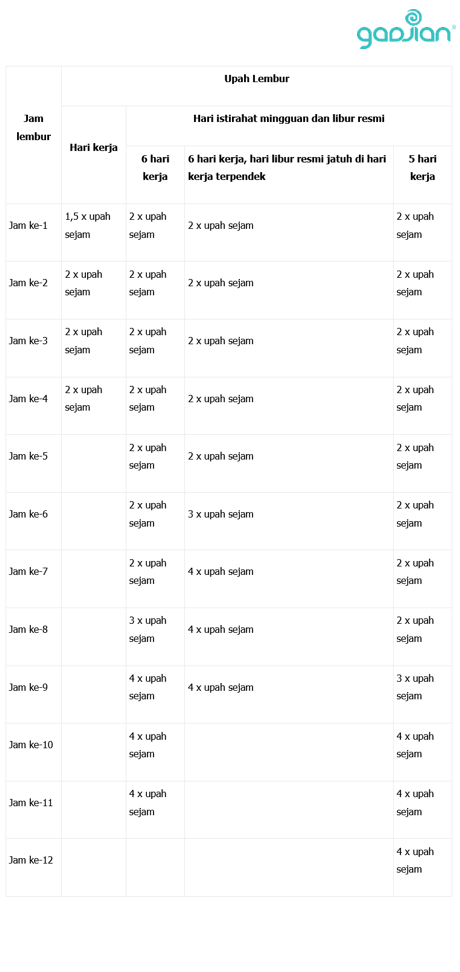Click 3 x upah sejam in Jam ke-6 row
Image resolution: width=460 pixels, height=972 pixels.
pos(221,514)
